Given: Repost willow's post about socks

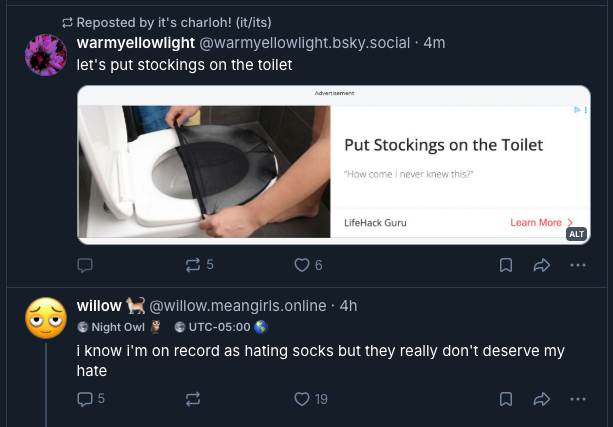Looking at the screenshot, I should click(x=193, y=399).
